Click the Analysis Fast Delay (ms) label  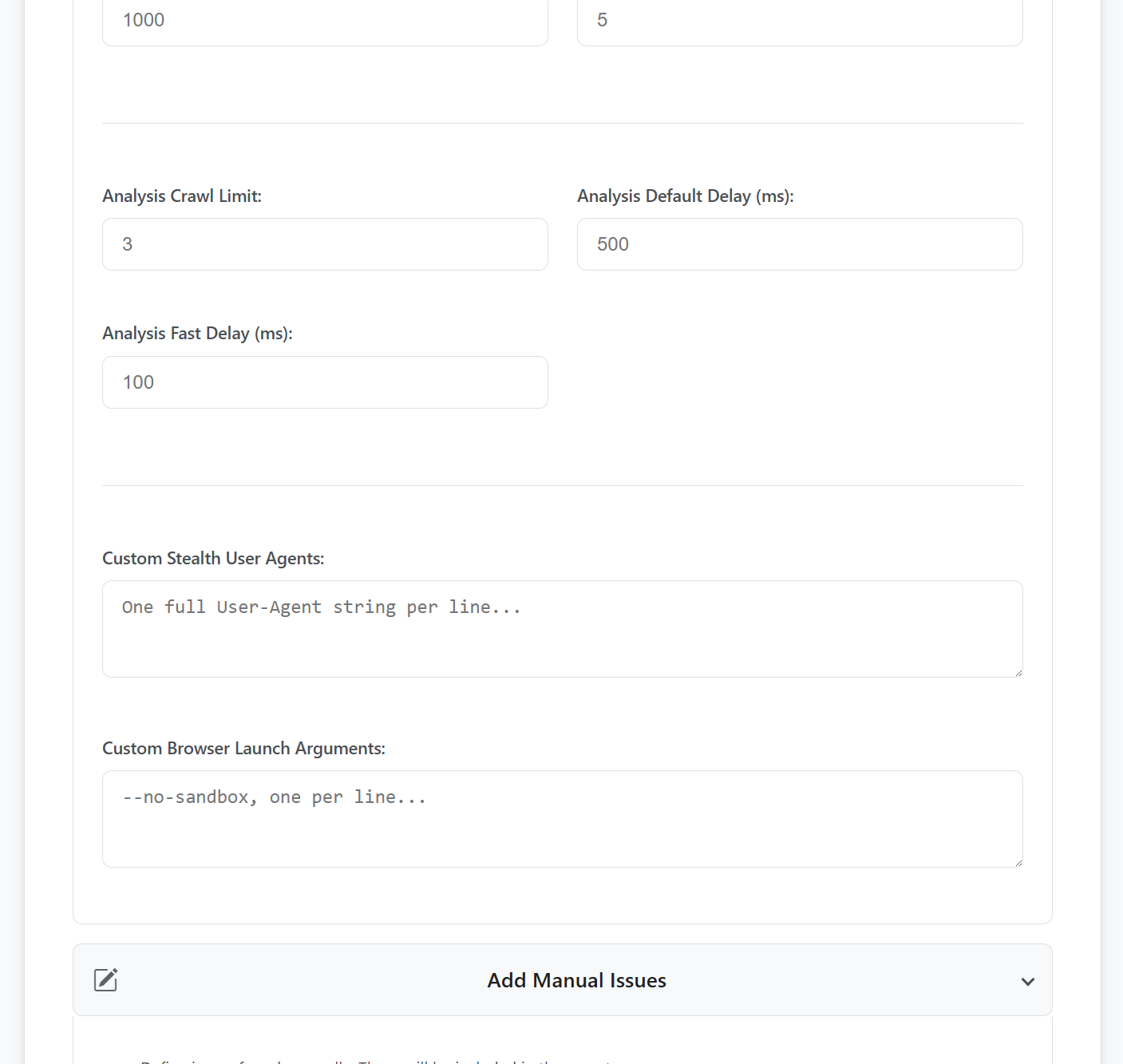[x=197, y=334]
